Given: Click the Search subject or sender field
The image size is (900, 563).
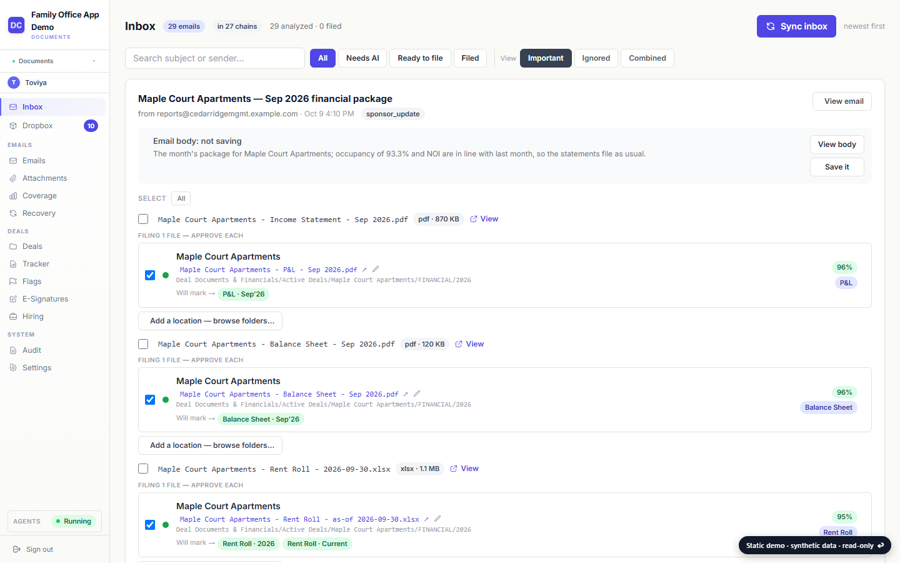Looking at the screenshot, I should click(x=215, y=58).
